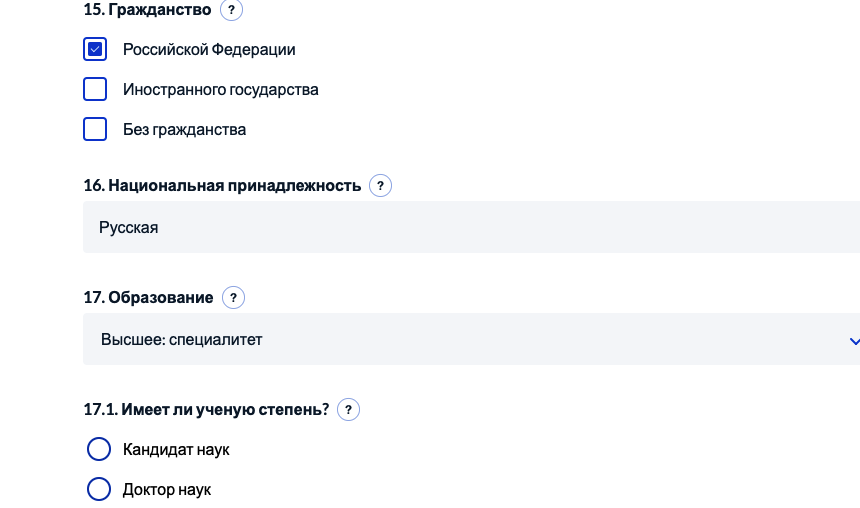
Task: Click the Кандидат наук label
Action: [x=176, y=449]
